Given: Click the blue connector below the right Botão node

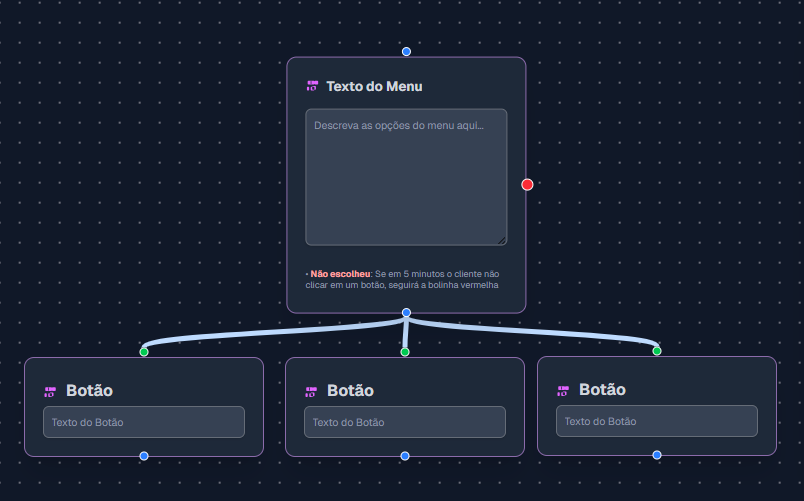Looking at the screenshot, I should [657, 455].
